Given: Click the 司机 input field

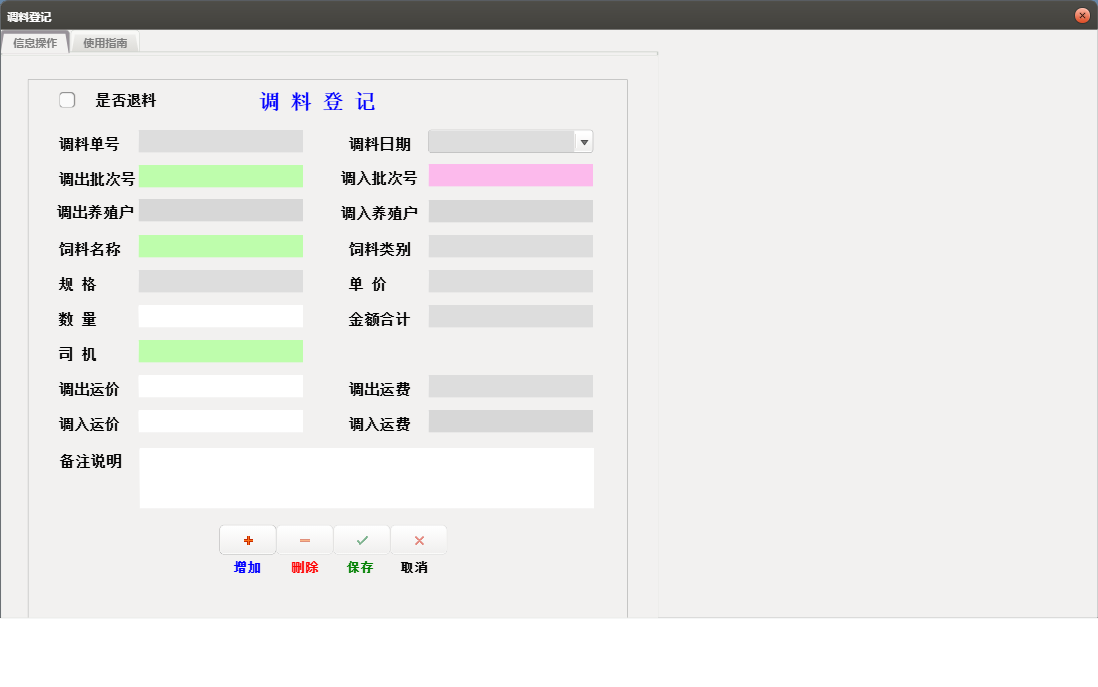Looking at the screenshot, I should [x=221, y=351].
